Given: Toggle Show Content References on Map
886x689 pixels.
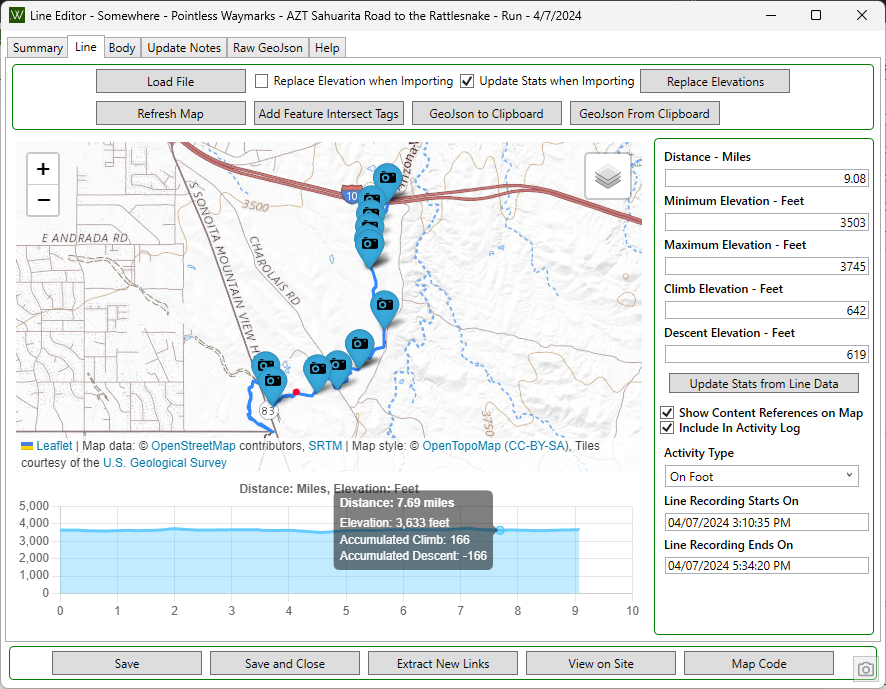Looking at the screenshot, I should 667,413.
